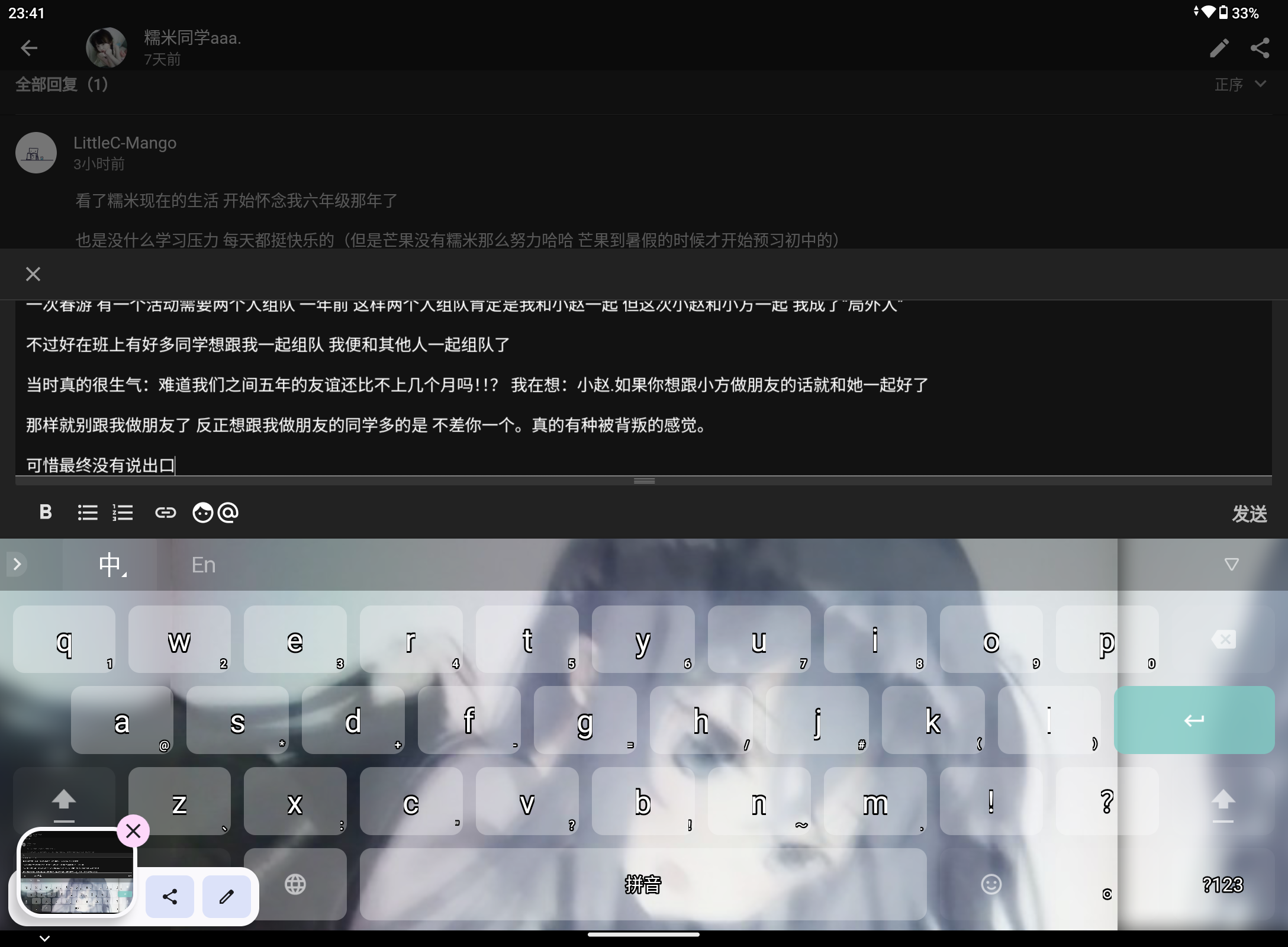Tap 发送 to send the reply
Image resolution: width=1288 pixels, height=947 pixels.
coord(1250,514)
